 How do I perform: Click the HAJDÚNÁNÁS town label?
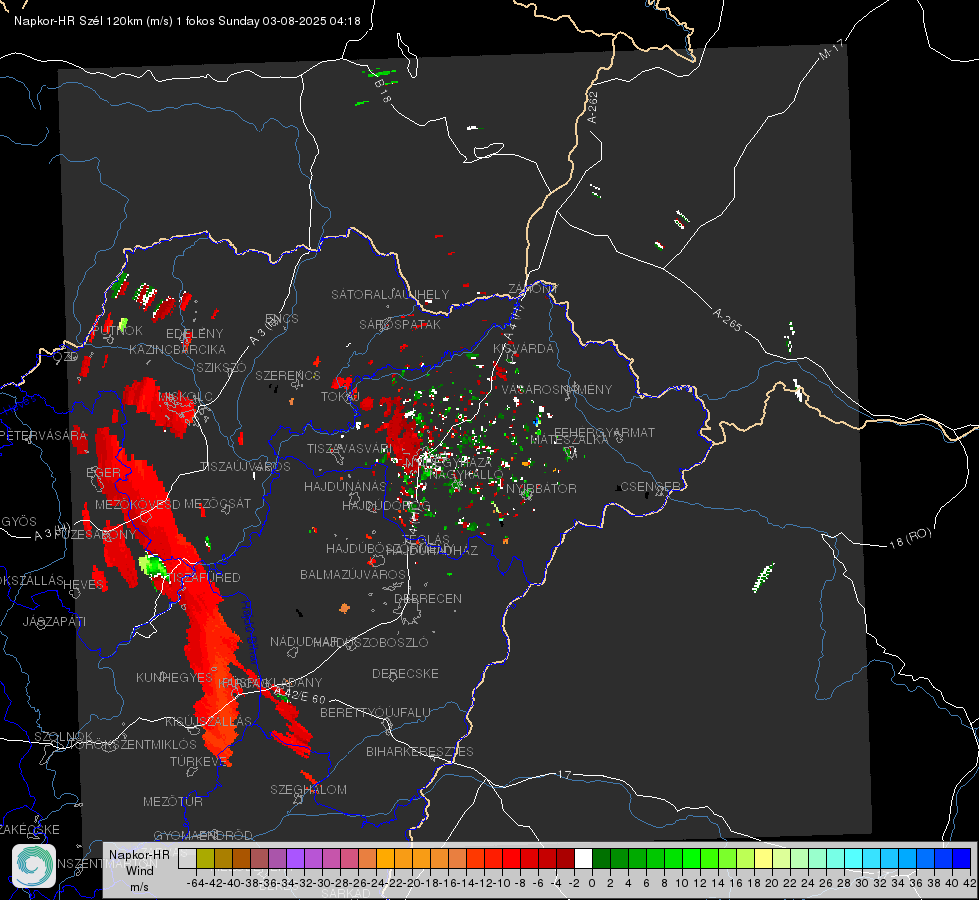coord(345,486)
